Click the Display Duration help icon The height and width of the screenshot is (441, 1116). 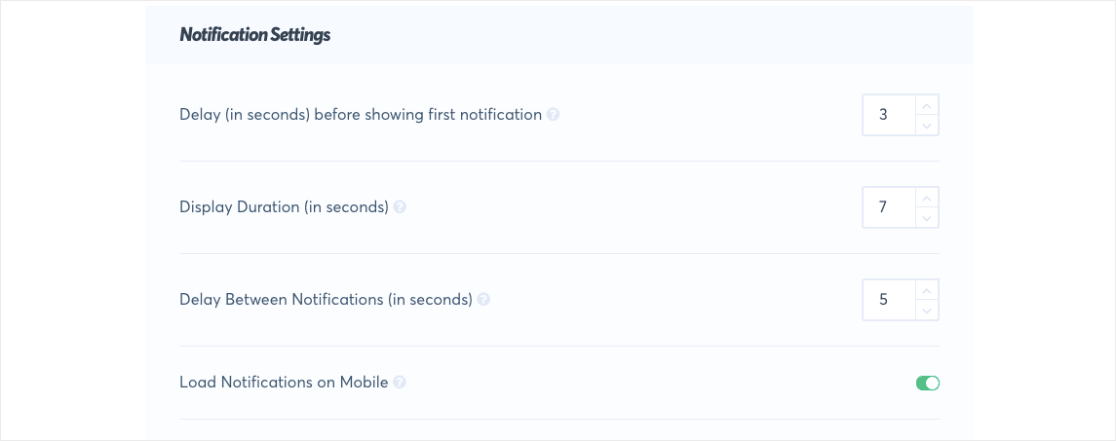click(x=400, y=208)
